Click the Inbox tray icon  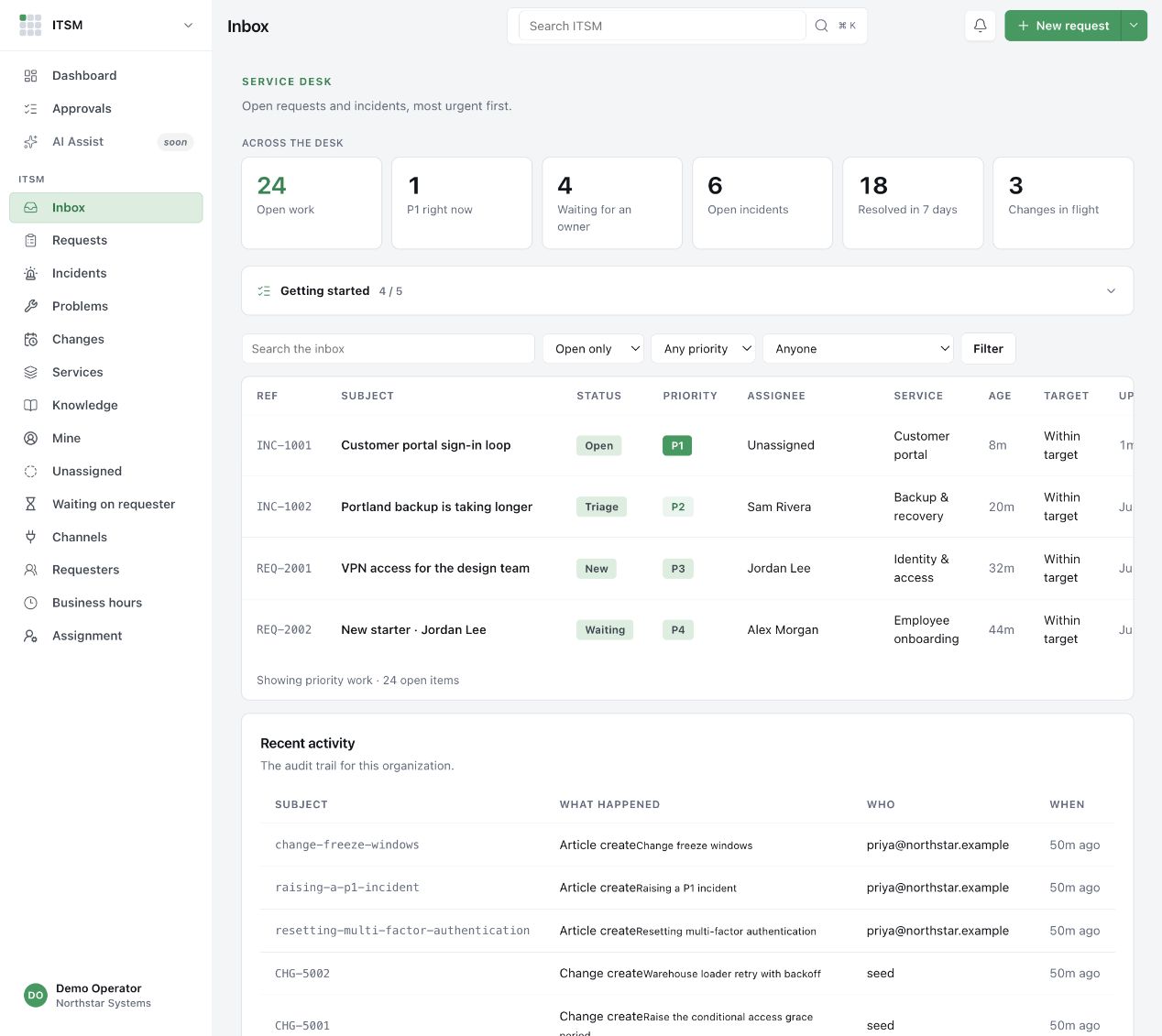[30, 208]
